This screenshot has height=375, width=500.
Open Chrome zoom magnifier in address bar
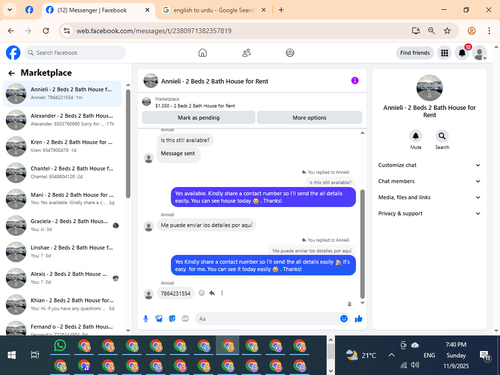(431, 31)
